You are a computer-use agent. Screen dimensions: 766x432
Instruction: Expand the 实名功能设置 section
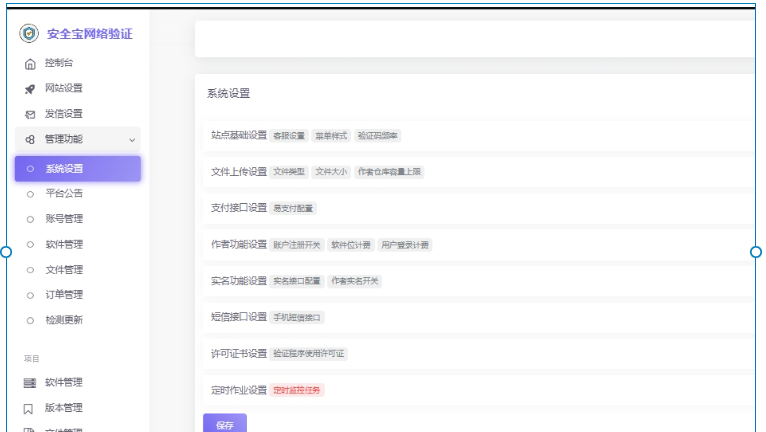(232, 281)
